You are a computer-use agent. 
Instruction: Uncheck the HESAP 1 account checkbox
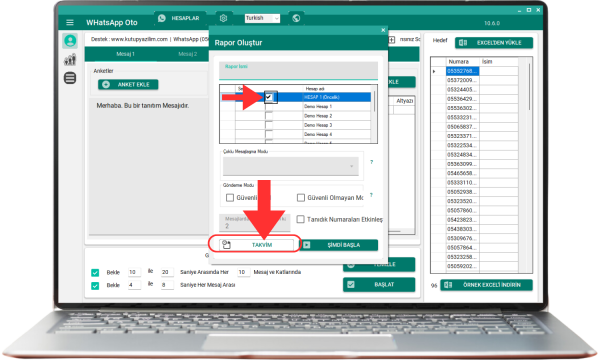click(x=269, y=97)
